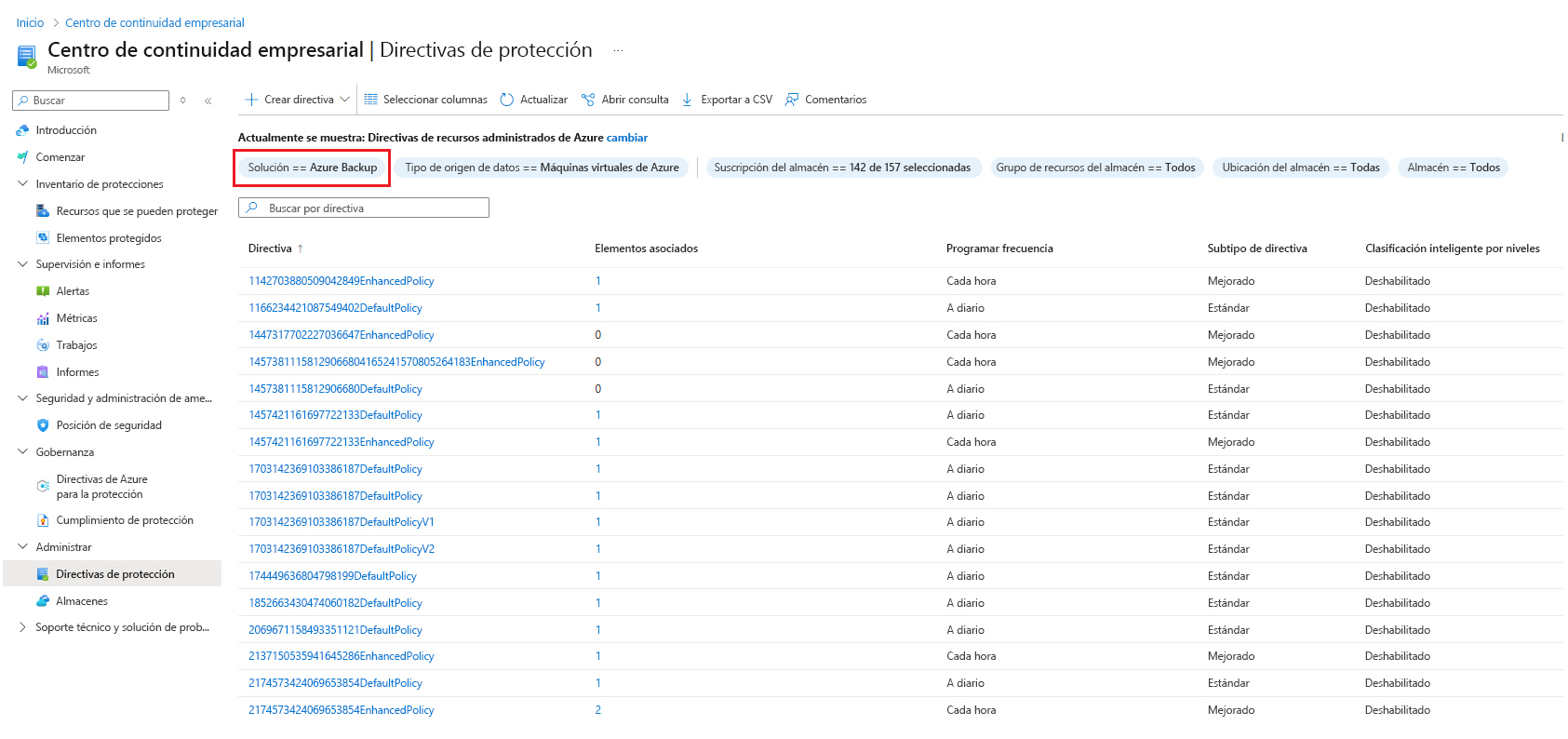Open Comenzar in the sidebar

tap(60, 157)
